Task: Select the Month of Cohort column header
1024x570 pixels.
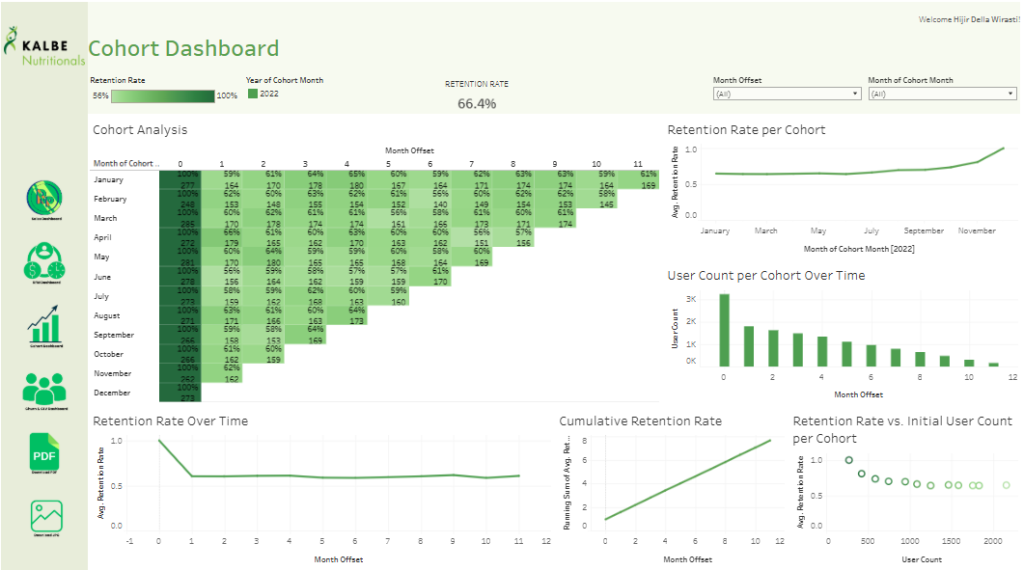Action: pos(124,163)
